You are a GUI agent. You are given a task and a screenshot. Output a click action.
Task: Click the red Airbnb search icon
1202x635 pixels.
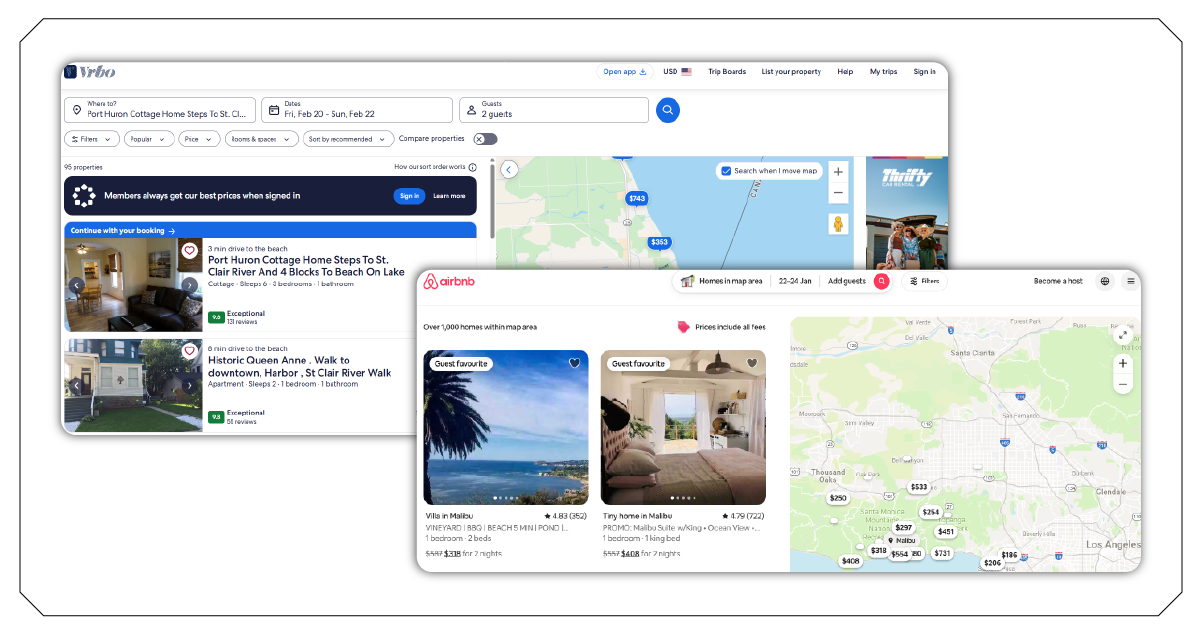coord(881,281)
